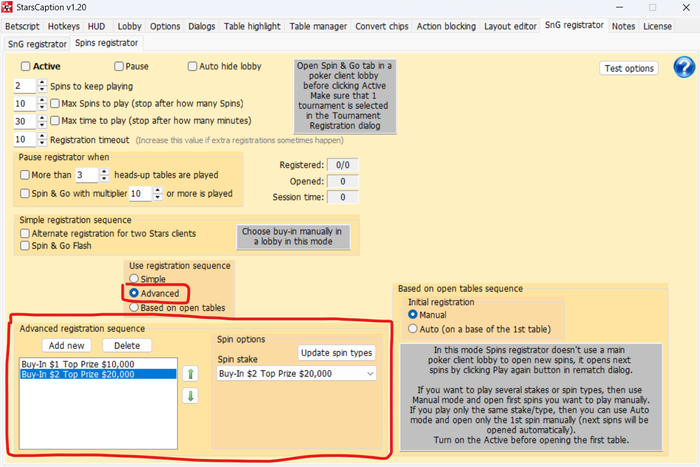Check Alternate registration for two Stars clients
The image size is (700, 467).
pos(25,234)
